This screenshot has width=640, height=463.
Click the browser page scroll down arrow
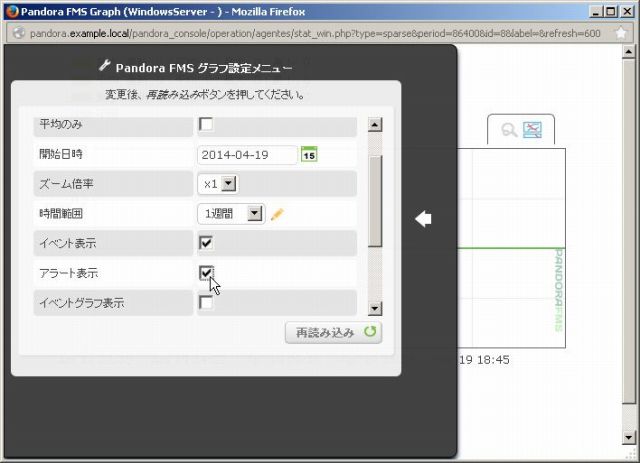pyautogui.click(x=629, y=438)
